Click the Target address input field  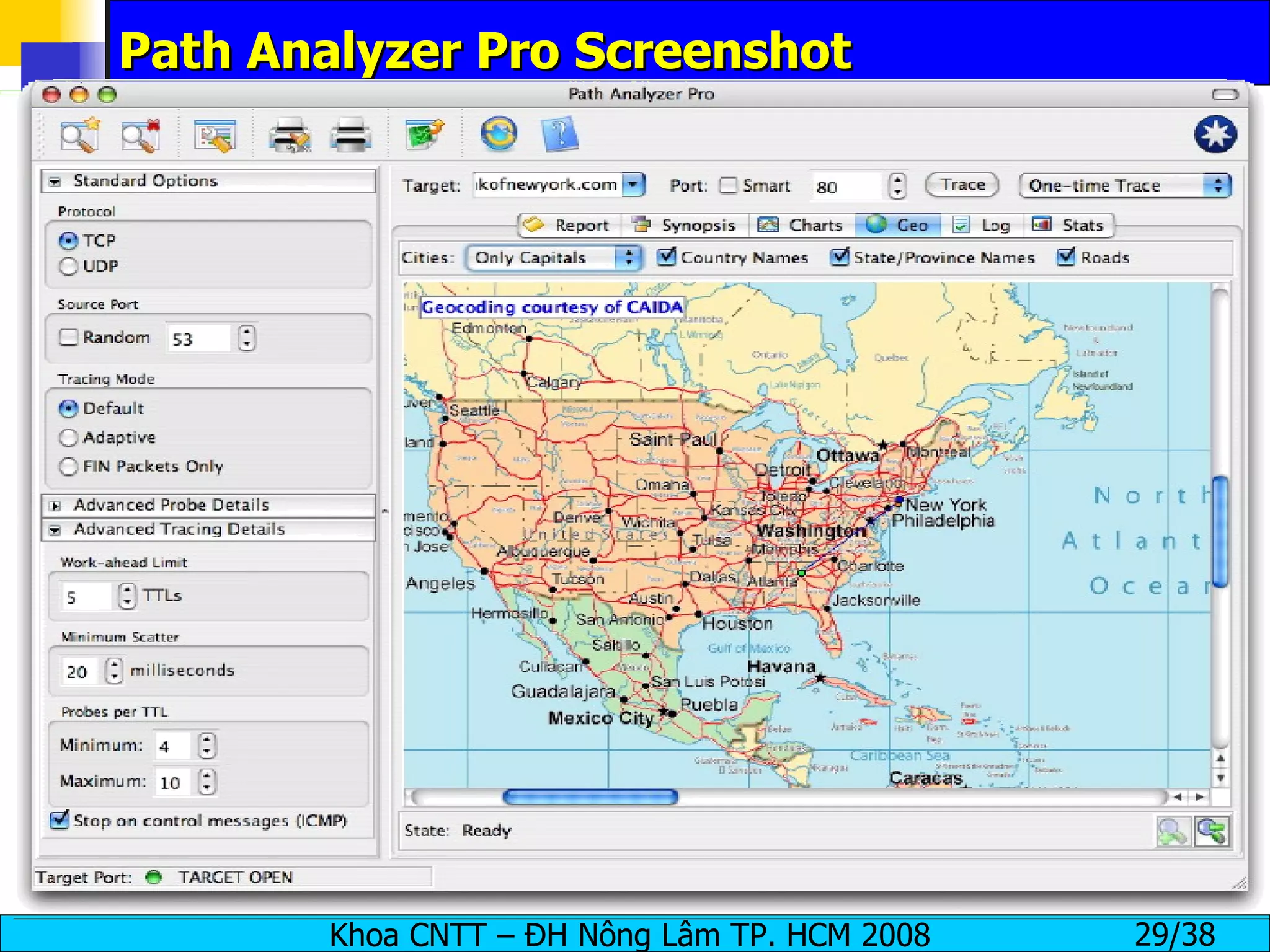pos(548,185)
